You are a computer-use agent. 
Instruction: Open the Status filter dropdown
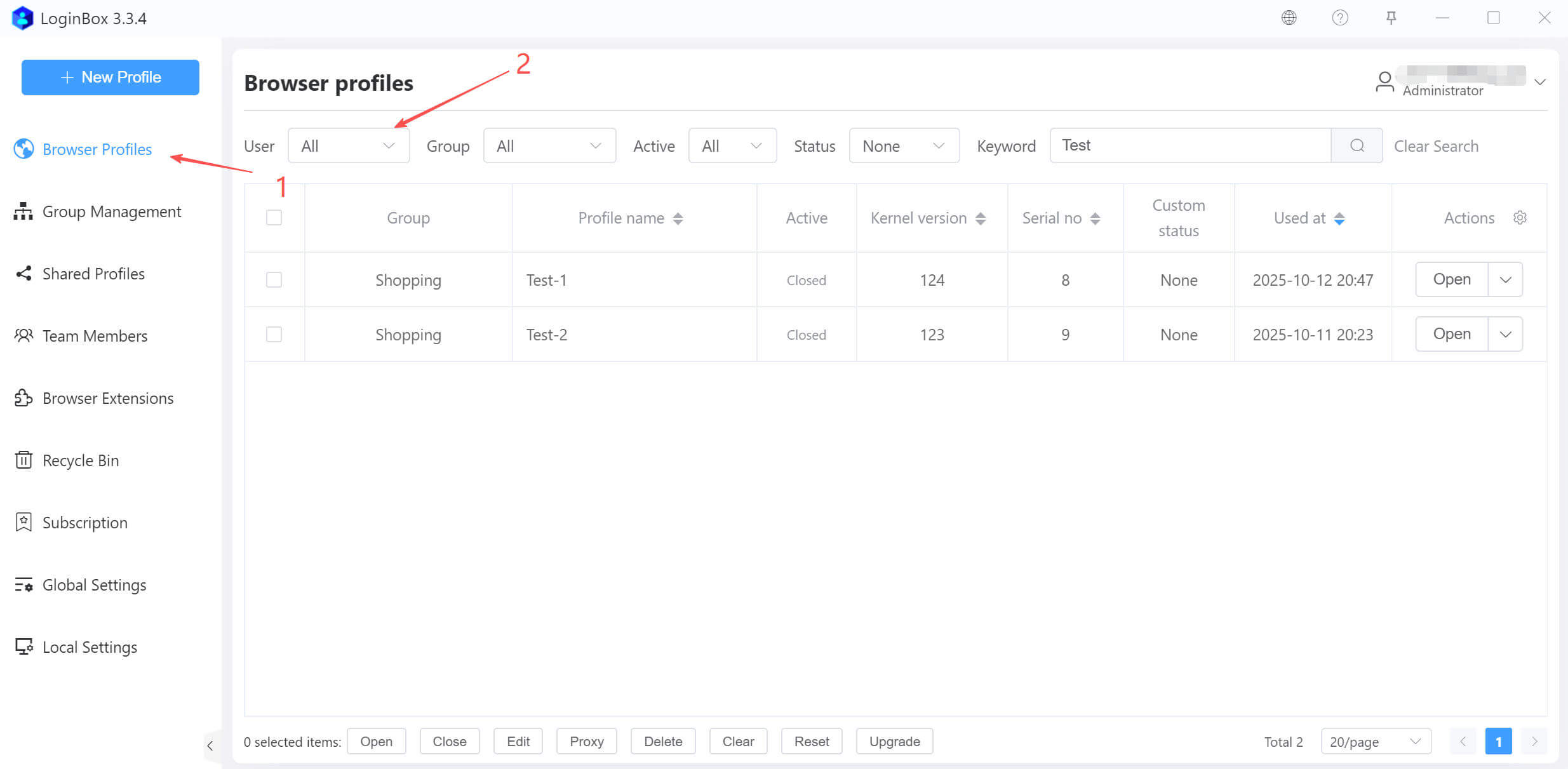(903, 146)
